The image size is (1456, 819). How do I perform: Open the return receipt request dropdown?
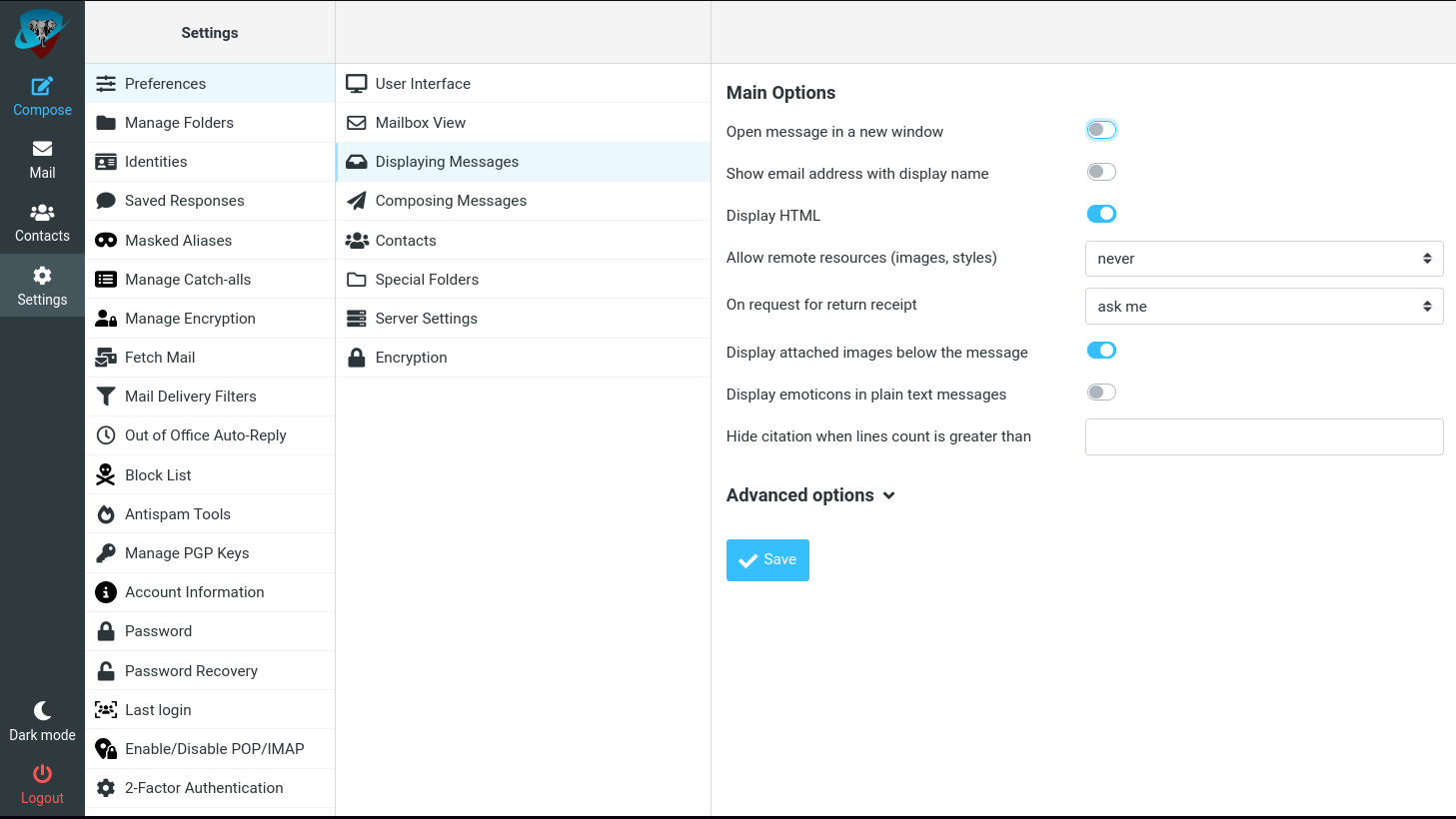pos(1264,307)
